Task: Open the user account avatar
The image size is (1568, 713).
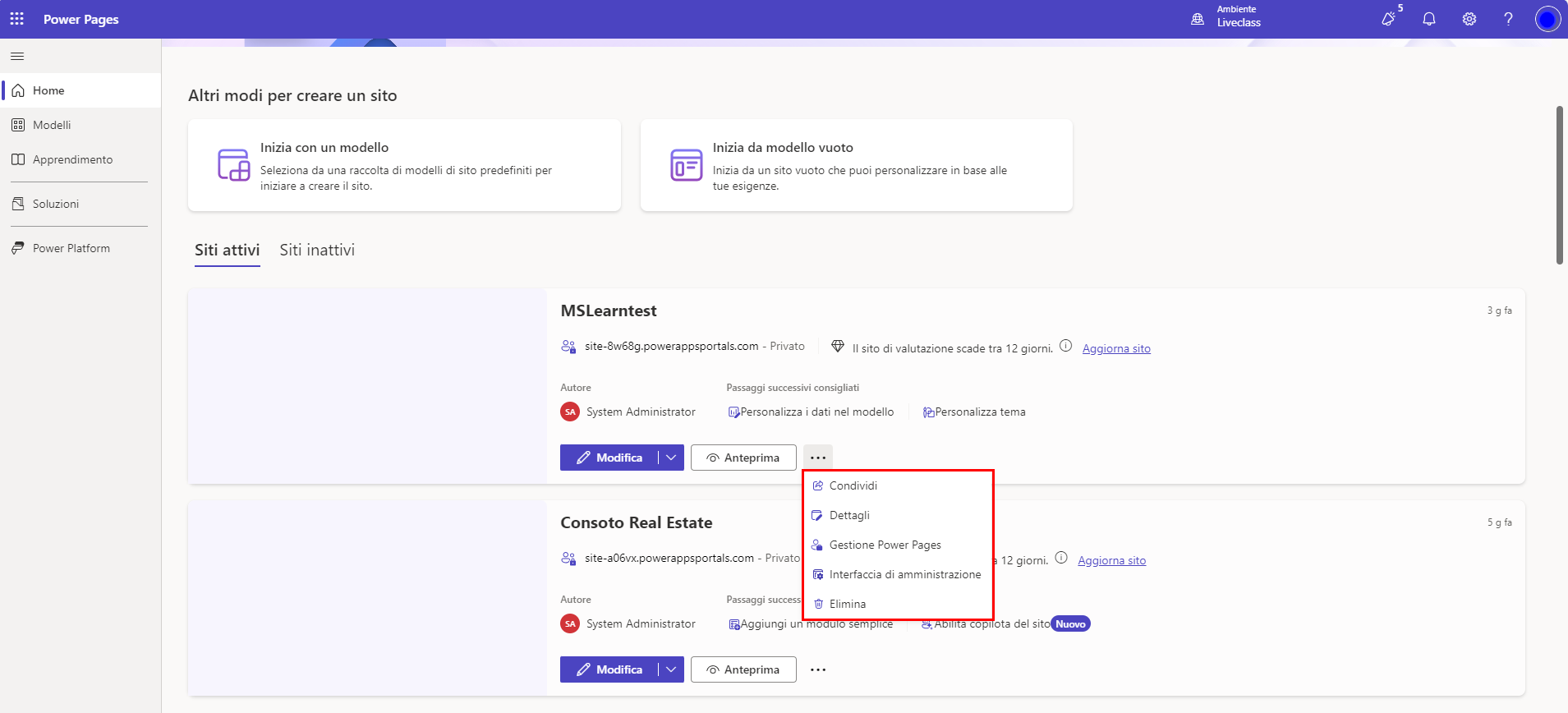Action: tap(1547, 19)
